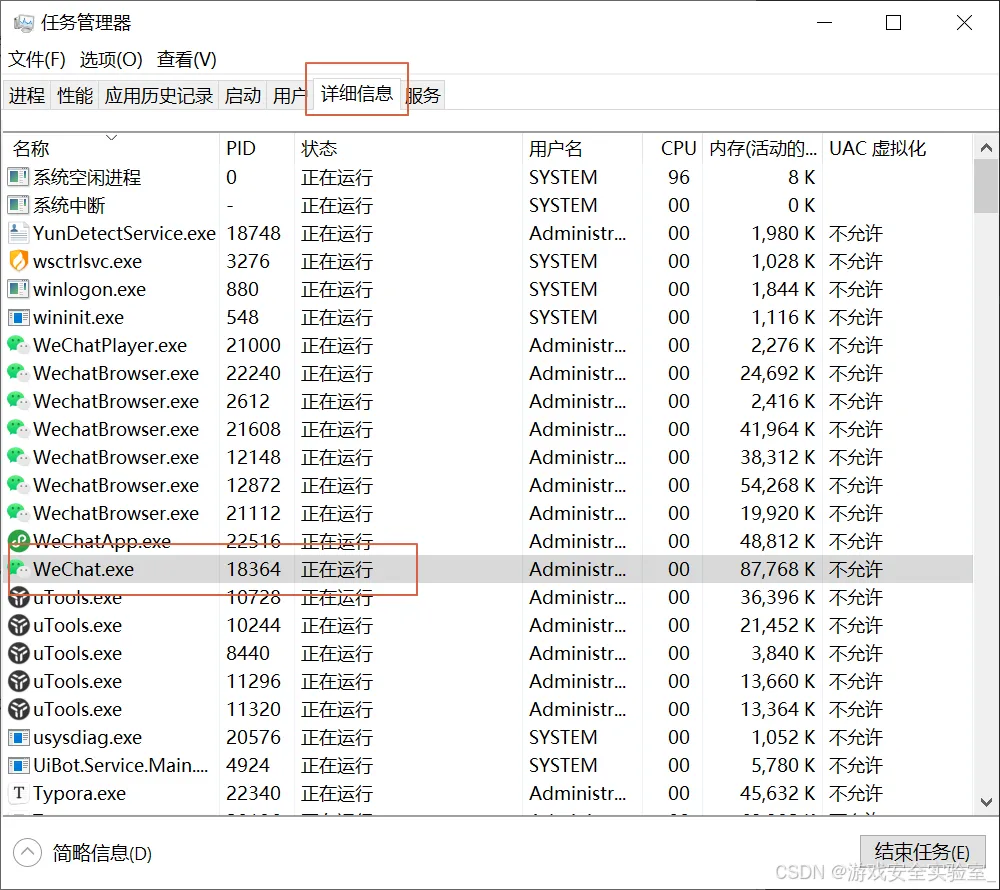Click the UiBot.Service.Main icon

[18, 765]
